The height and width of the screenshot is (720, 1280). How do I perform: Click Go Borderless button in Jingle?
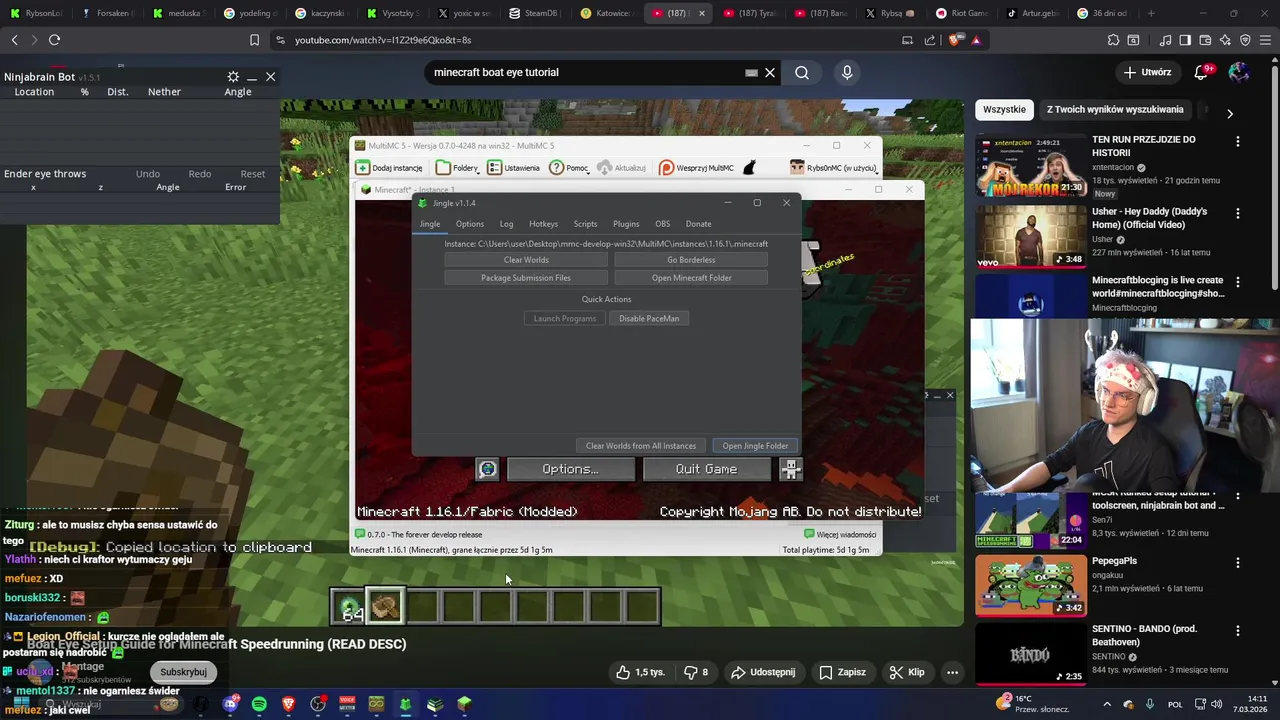click(x=691, y=260)
